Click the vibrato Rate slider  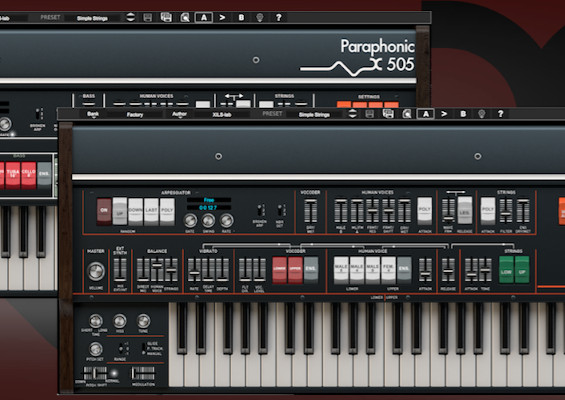194,269
